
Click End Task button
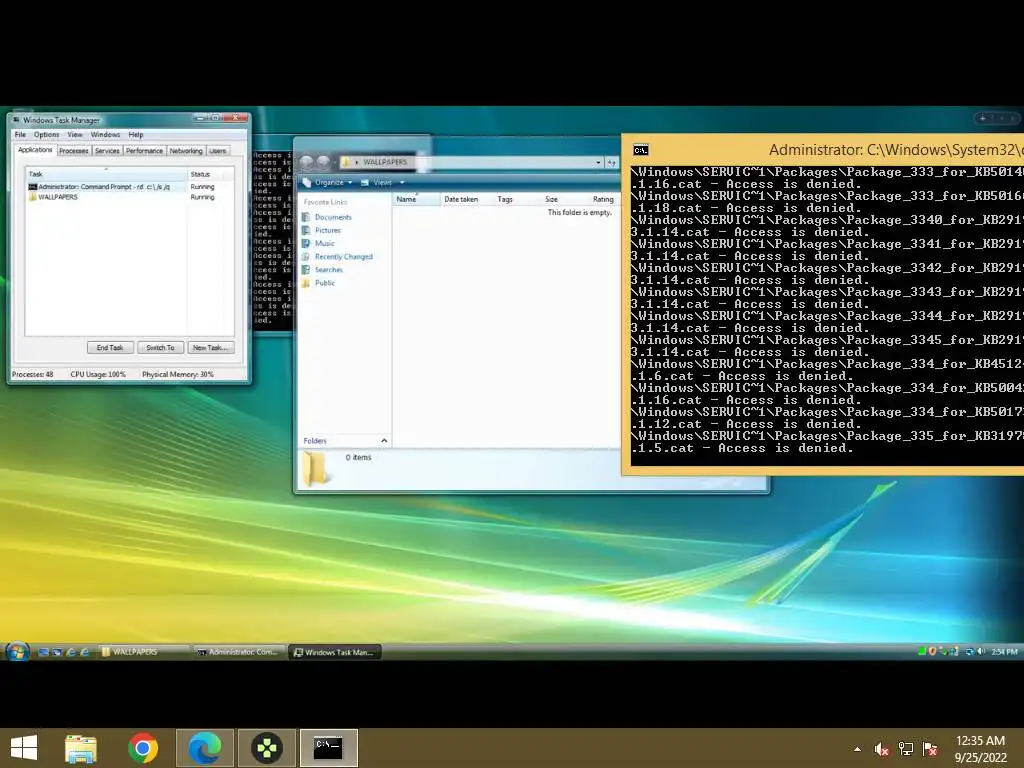(110, 347)
